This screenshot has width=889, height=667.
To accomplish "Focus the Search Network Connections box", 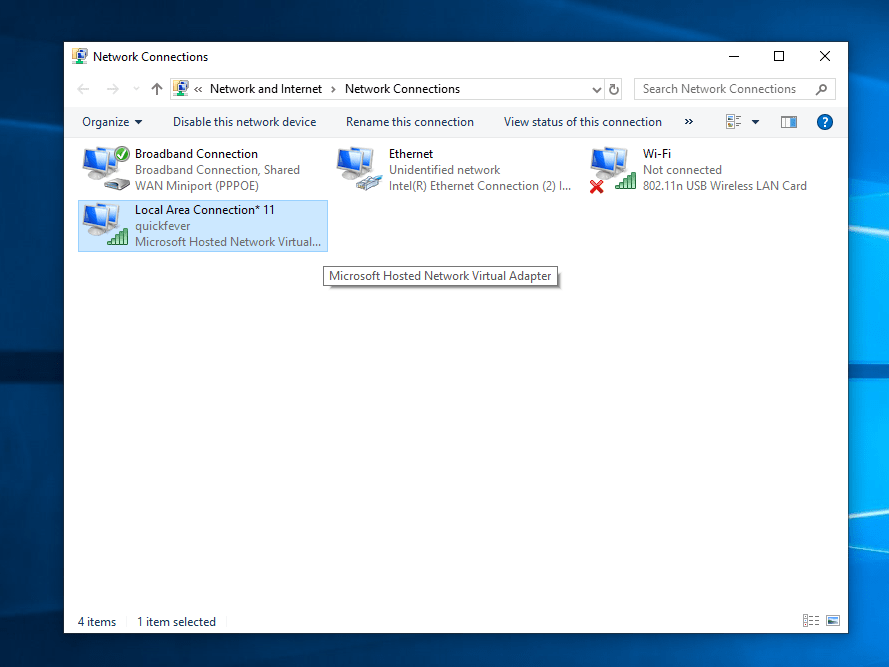I will (x=734, y=89).
